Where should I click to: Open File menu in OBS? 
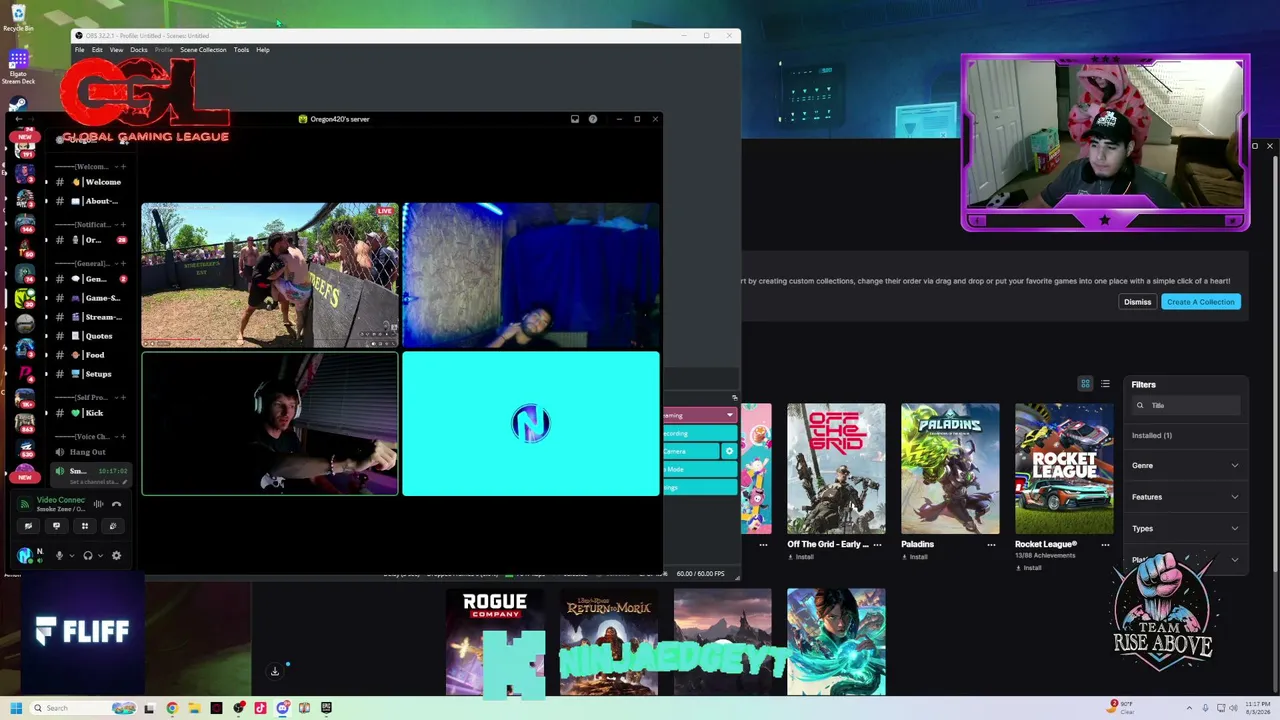(79, 50)
